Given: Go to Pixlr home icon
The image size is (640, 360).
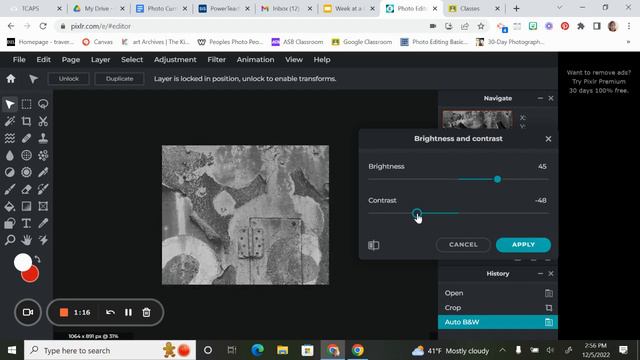Looking at the screenshot, I should pyautogui.click(x=11, y=79).
